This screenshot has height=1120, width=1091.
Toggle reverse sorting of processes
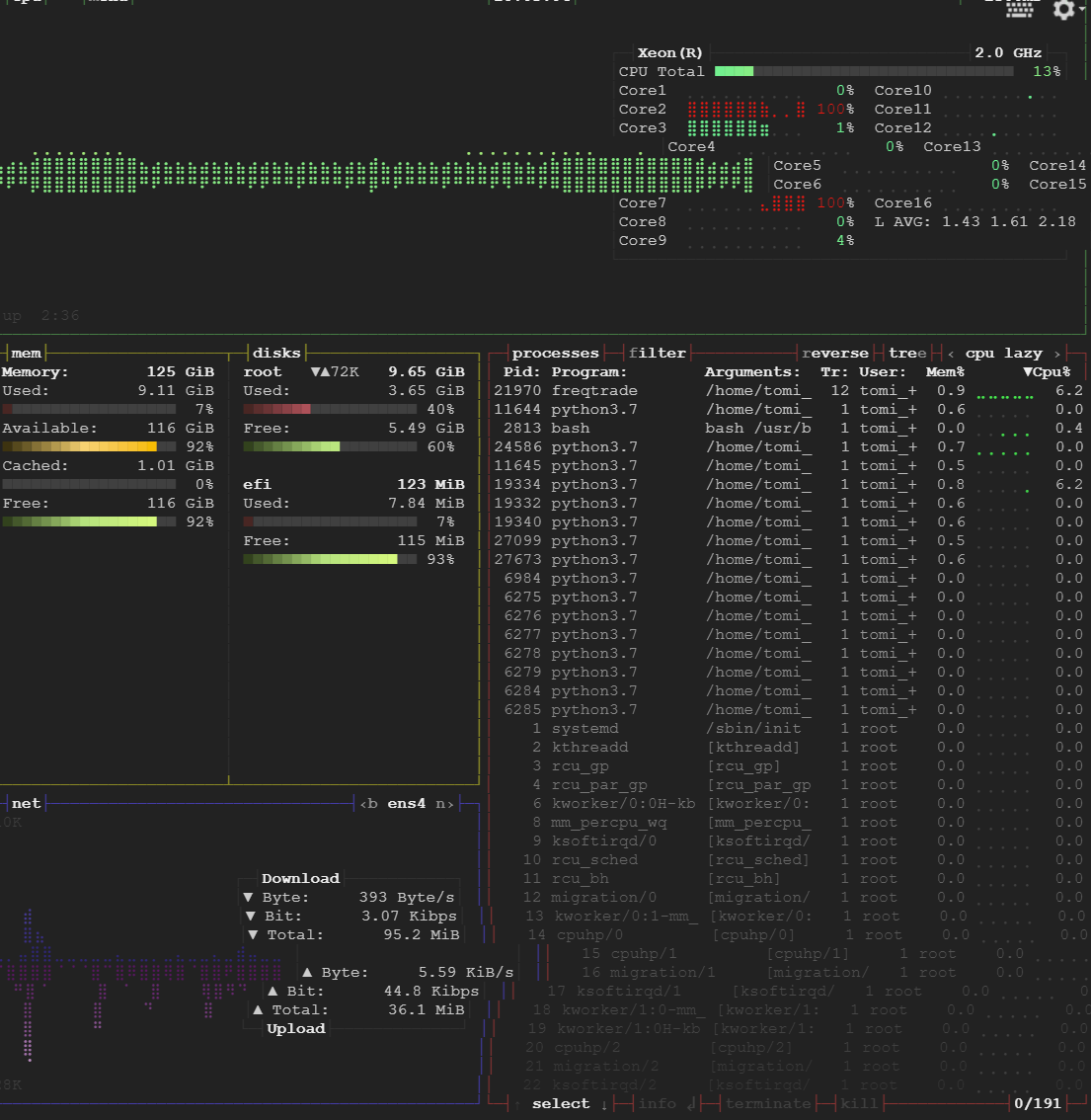[x=834, y=352]
